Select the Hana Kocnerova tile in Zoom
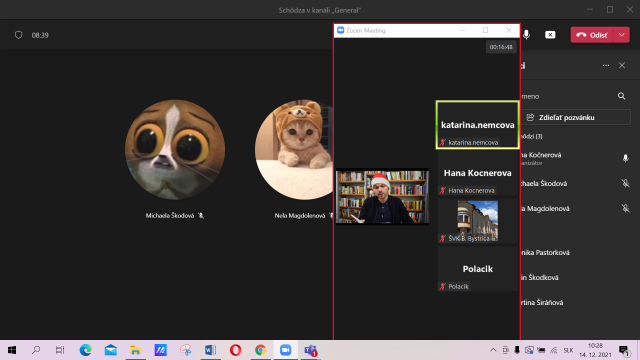Image resolution: width=640 pixels, height=360 pixels. (478, 173)
